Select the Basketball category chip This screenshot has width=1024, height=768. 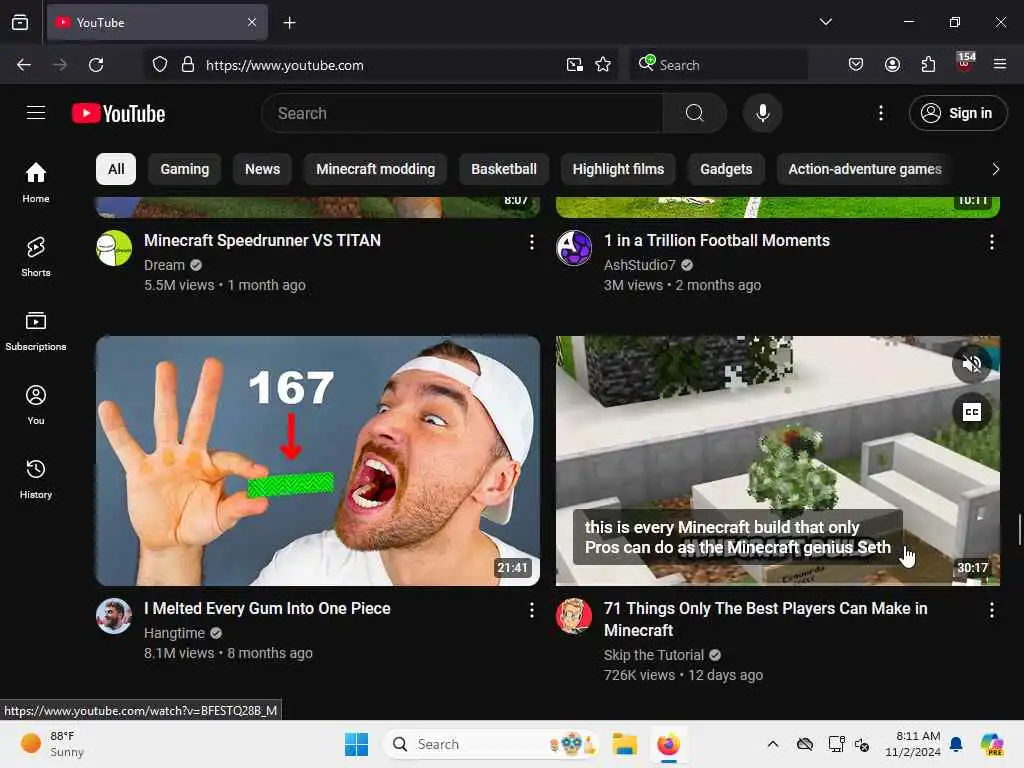(x=504, y=169)
